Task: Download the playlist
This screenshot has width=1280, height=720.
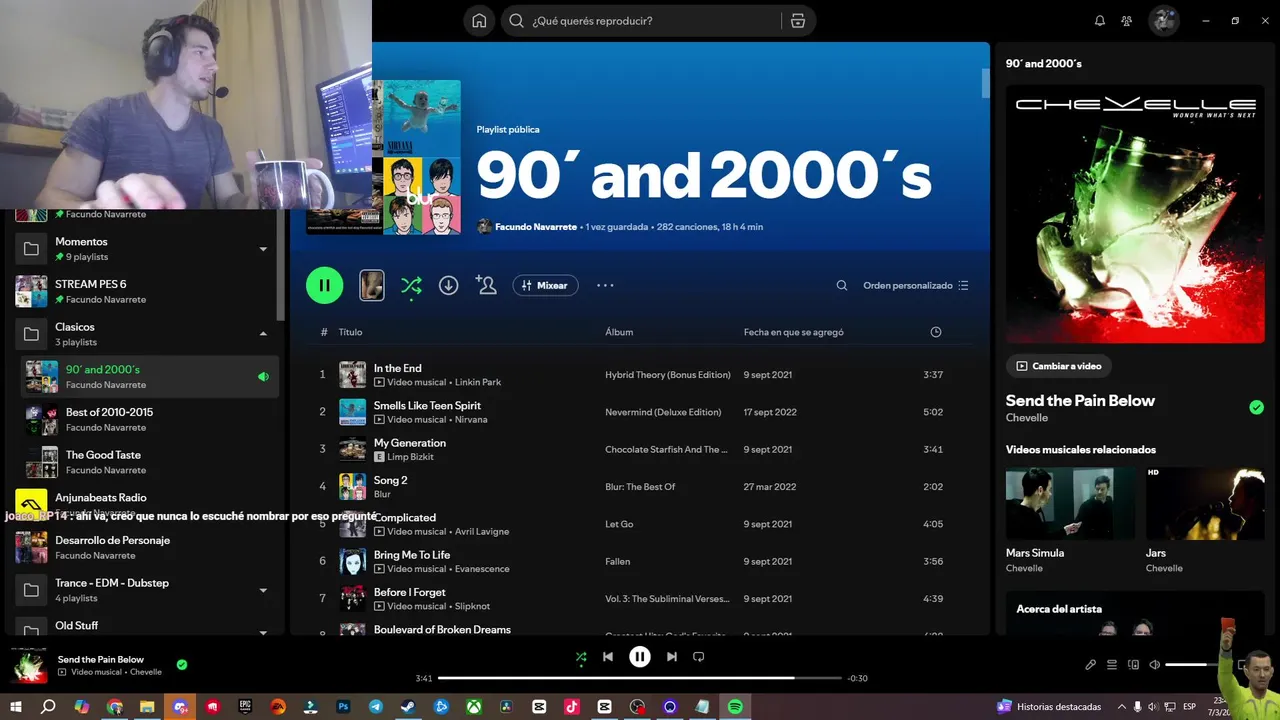Action: (449, 285)
